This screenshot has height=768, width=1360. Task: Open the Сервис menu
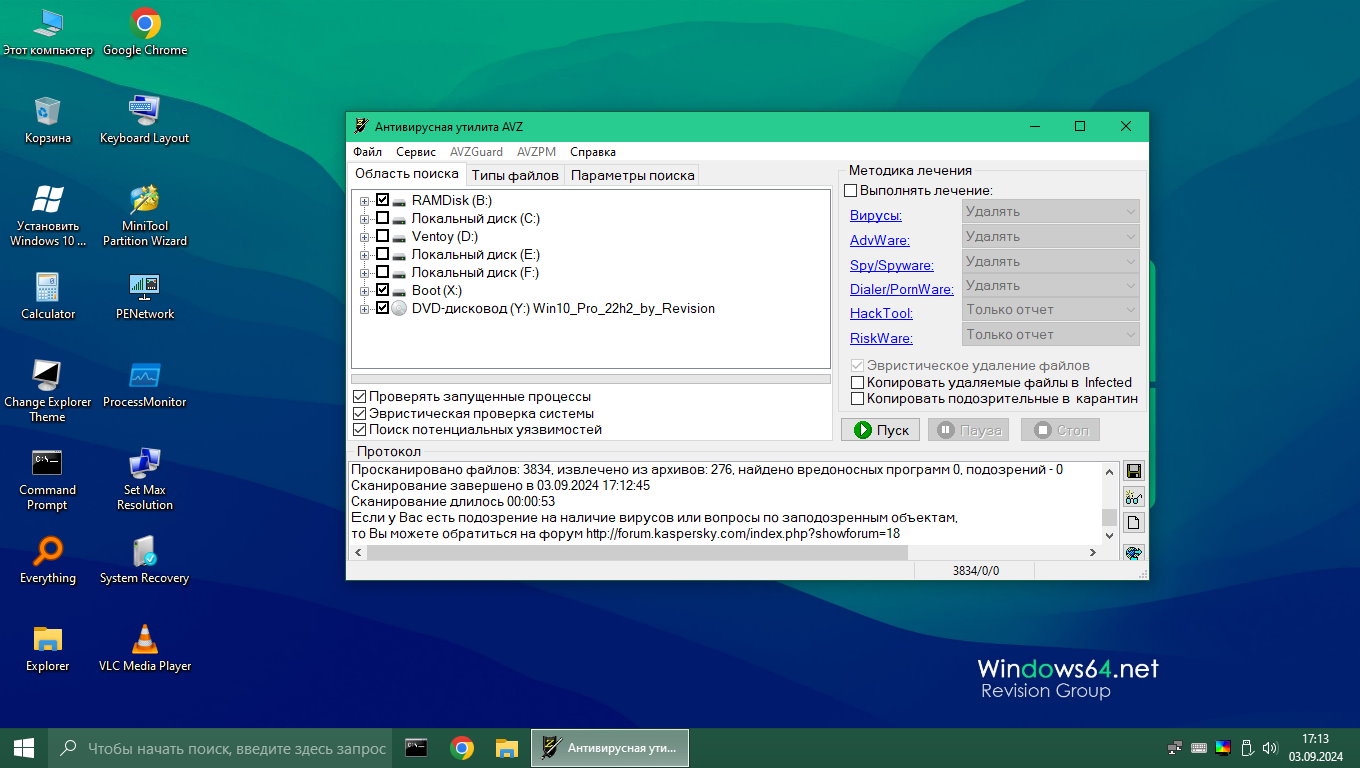415,152
